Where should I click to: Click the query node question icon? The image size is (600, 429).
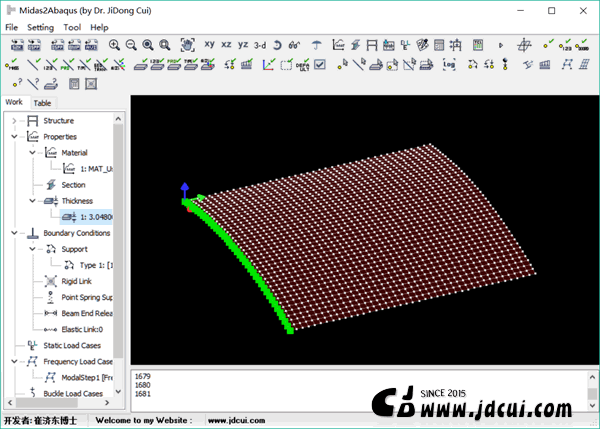point(17,83)
